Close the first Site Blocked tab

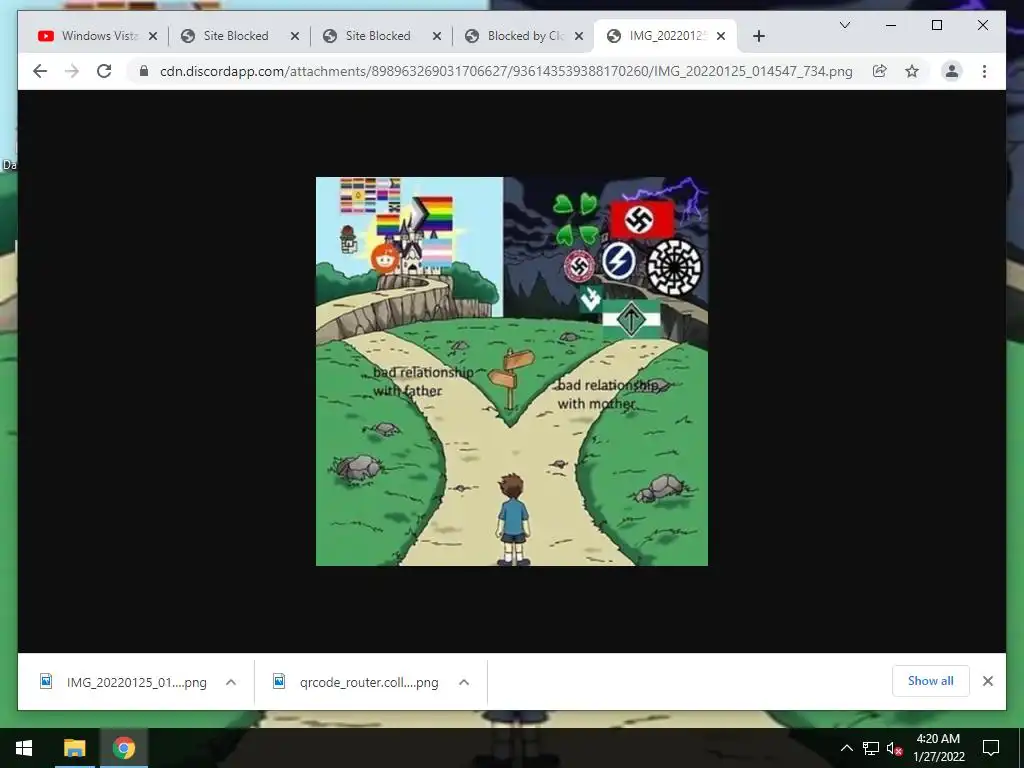[x=295, y=36]
